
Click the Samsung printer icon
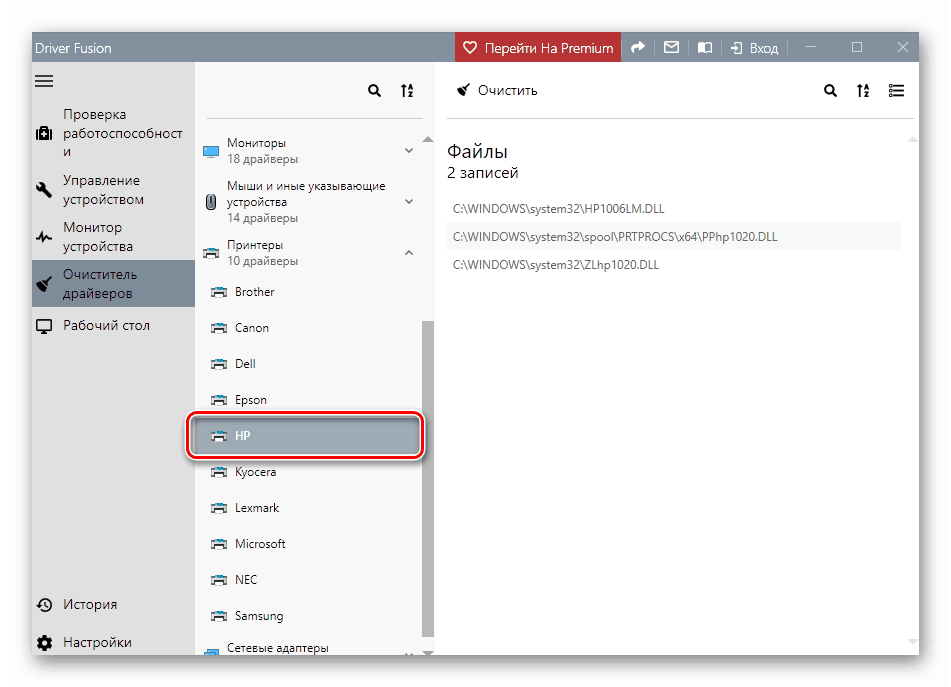[219, 616]
